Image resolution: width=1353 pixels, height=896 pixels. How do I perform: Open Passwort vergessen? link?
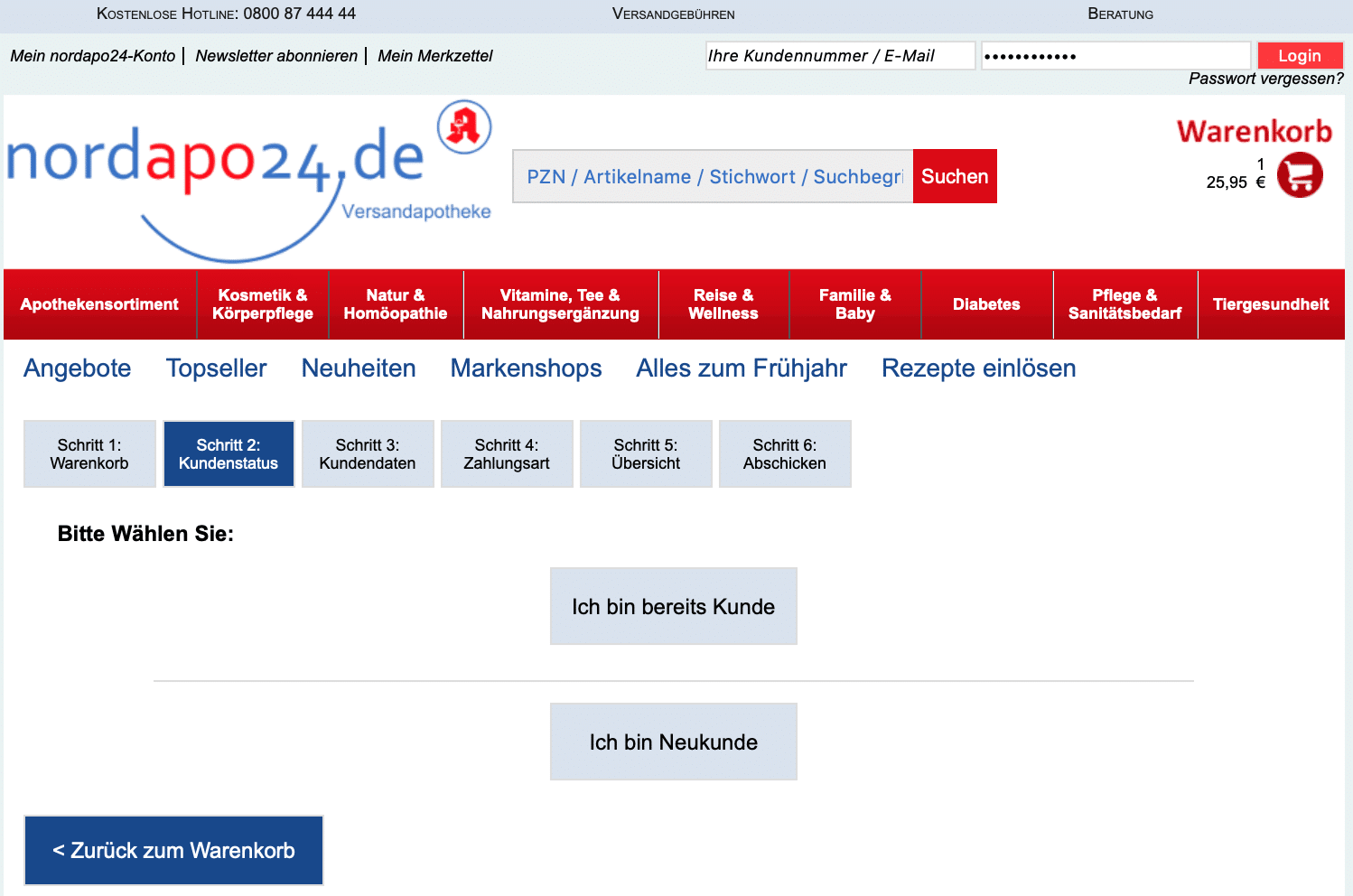pos(1266,79)
